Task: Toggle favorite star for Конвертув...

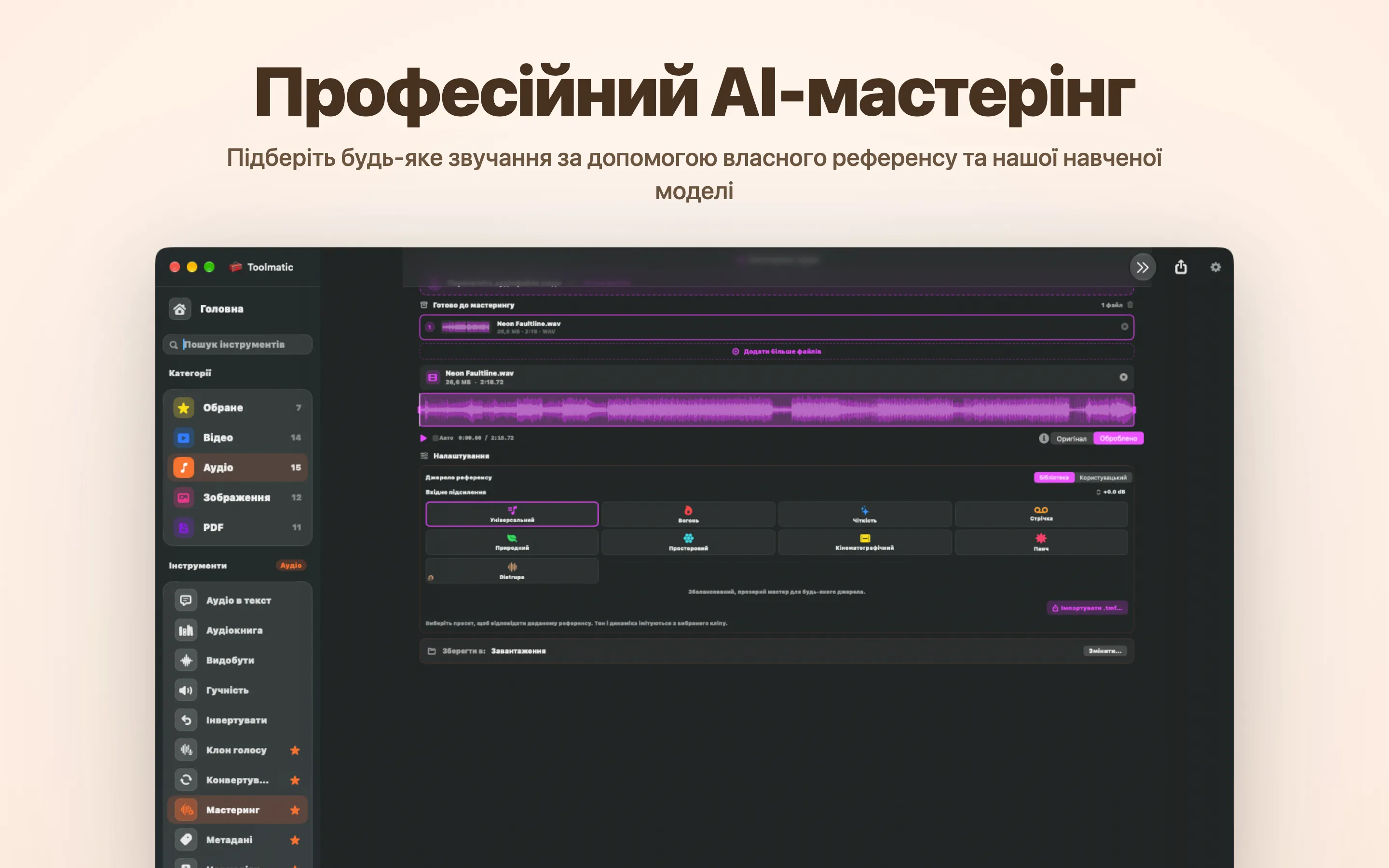Action: tap(295, 780)
